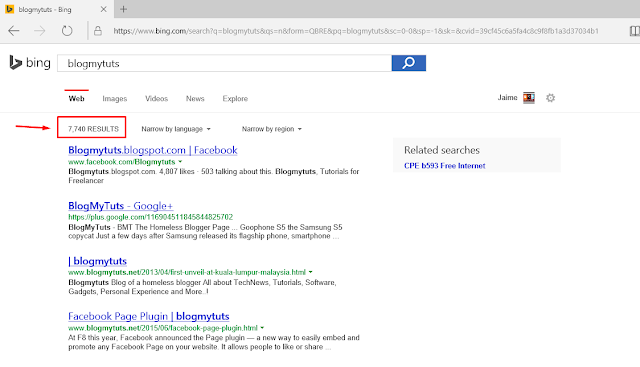Viewport: 640px width, 367px height.
Task: Expand Narrow by language dropdown
Action: (176, 129)
